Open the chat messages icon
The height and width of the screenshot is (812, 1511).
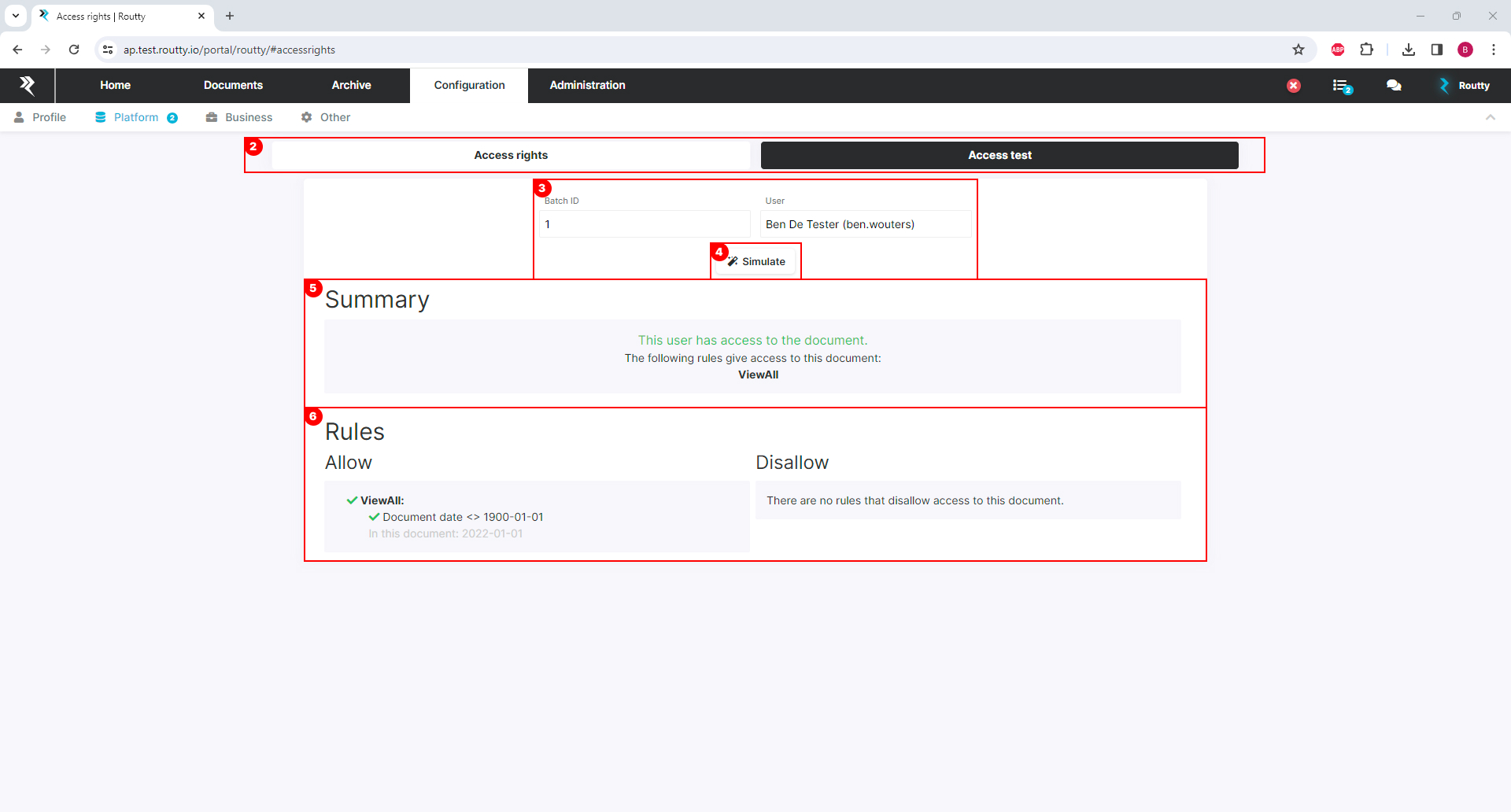pos(1394,86)
